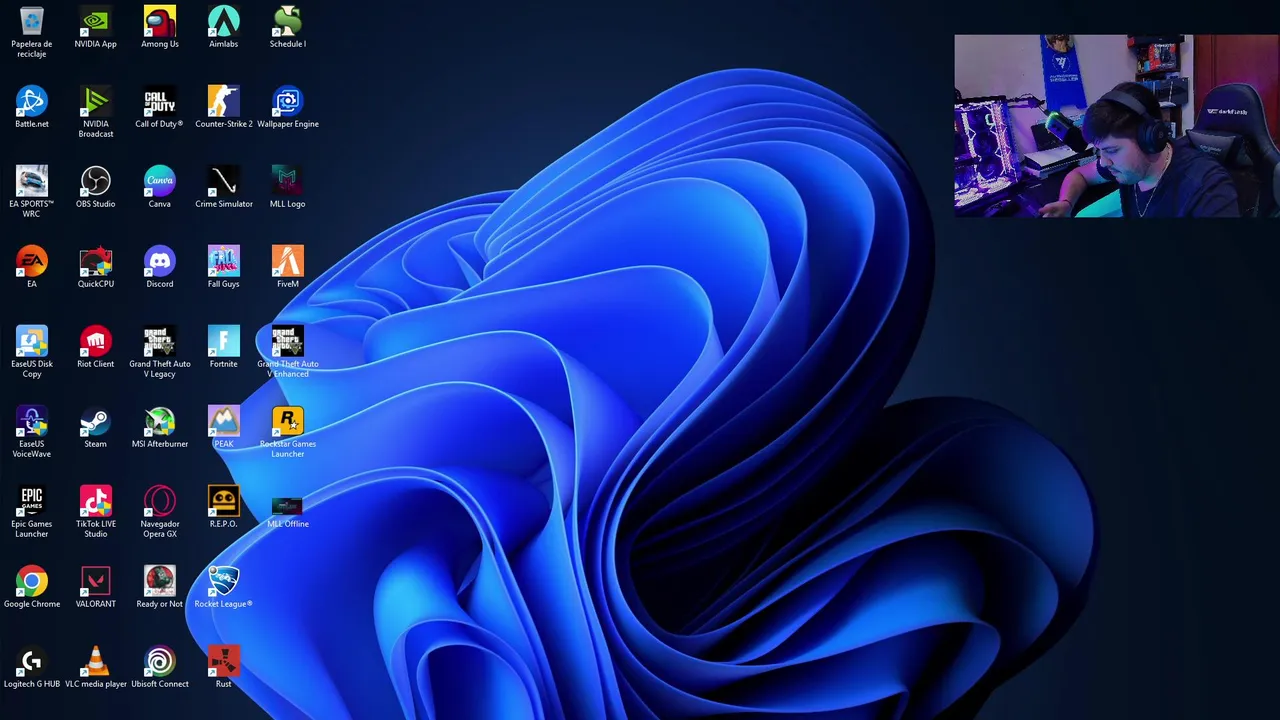Open the MLL Offline file icon
This screenshot has width=1280, height=720.
(x=287, y=505)
